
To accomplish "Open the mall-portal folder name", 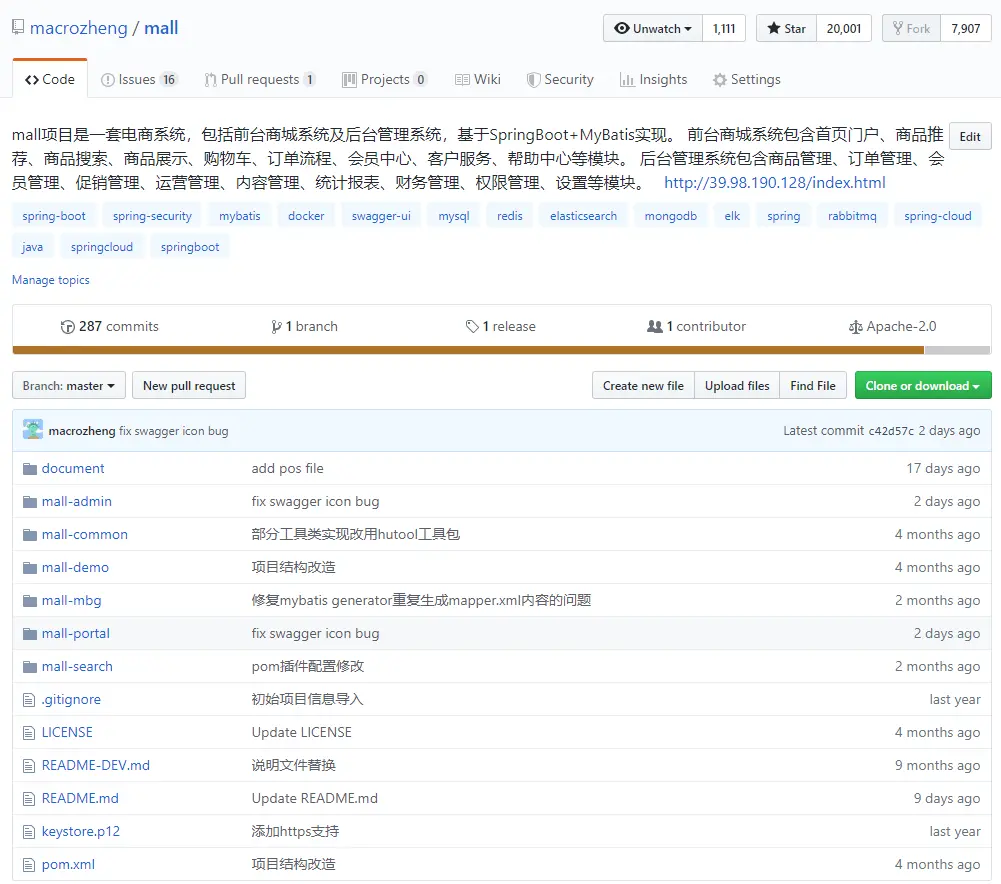I will click(75, 634).
